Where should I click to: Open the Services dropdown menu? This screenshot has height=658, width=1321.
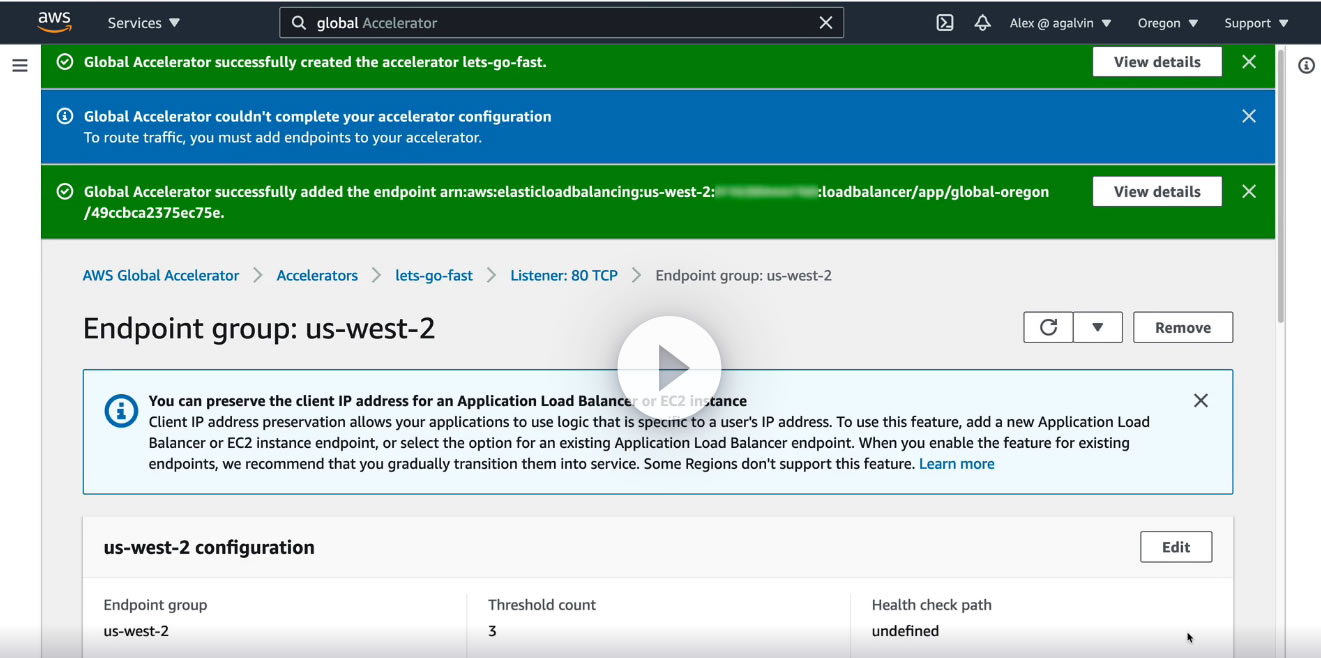pos(144,23)
